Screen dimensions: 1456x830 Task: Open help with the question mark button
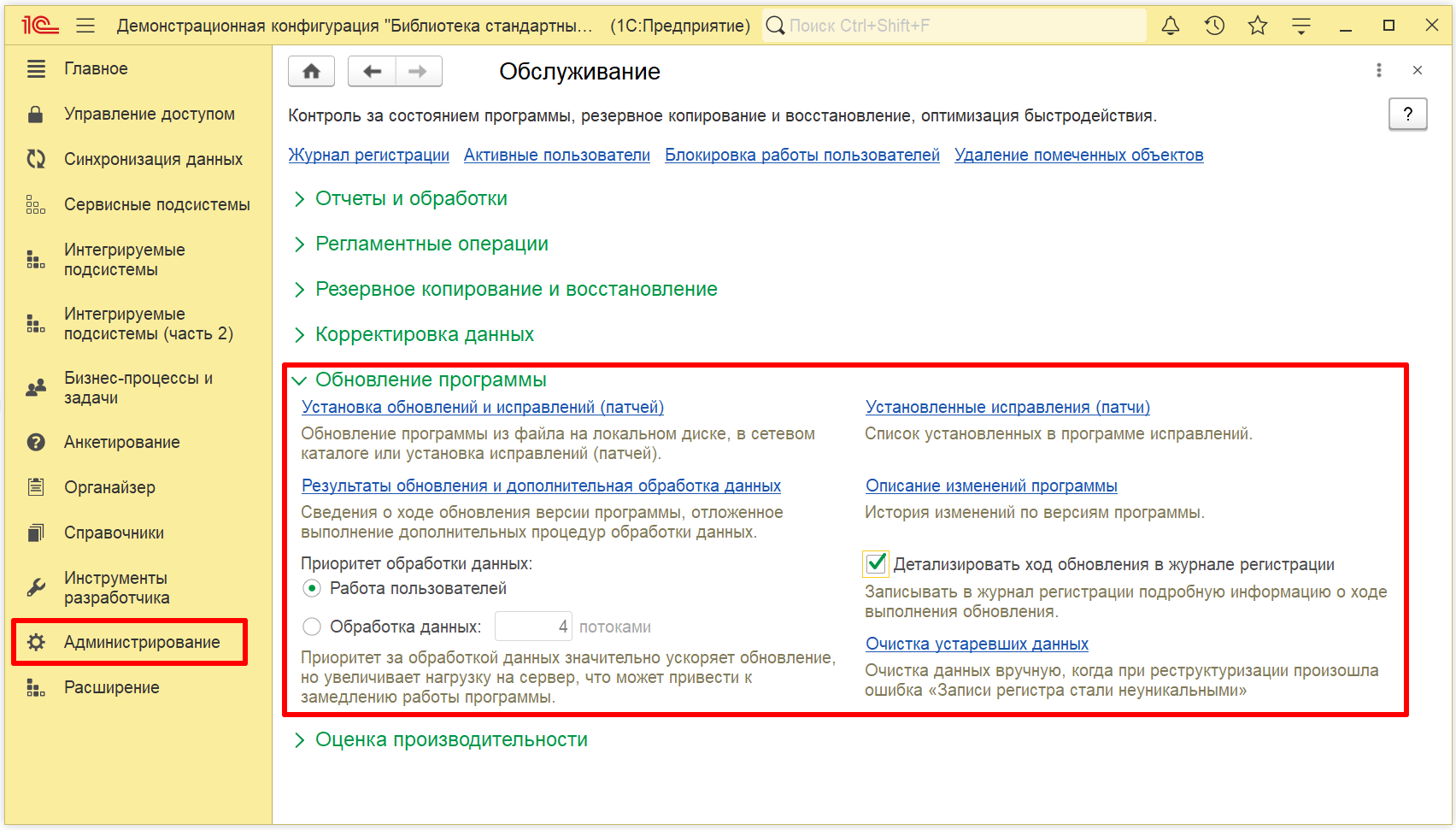click(x=1408, y=114)
